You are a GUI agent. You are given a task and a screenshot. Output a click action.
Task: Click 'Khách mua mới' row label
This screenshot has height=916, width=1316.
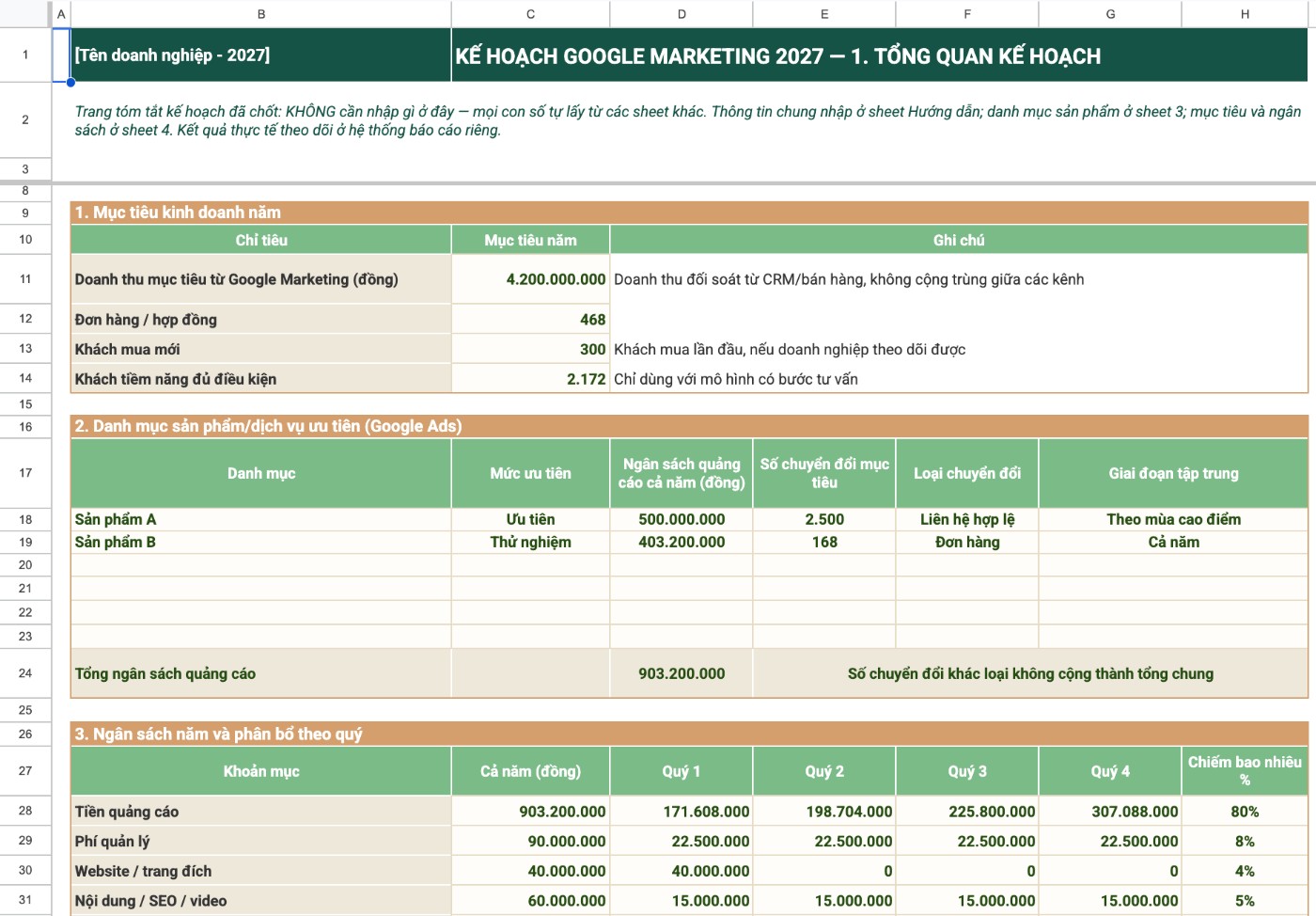coord(260,349)
